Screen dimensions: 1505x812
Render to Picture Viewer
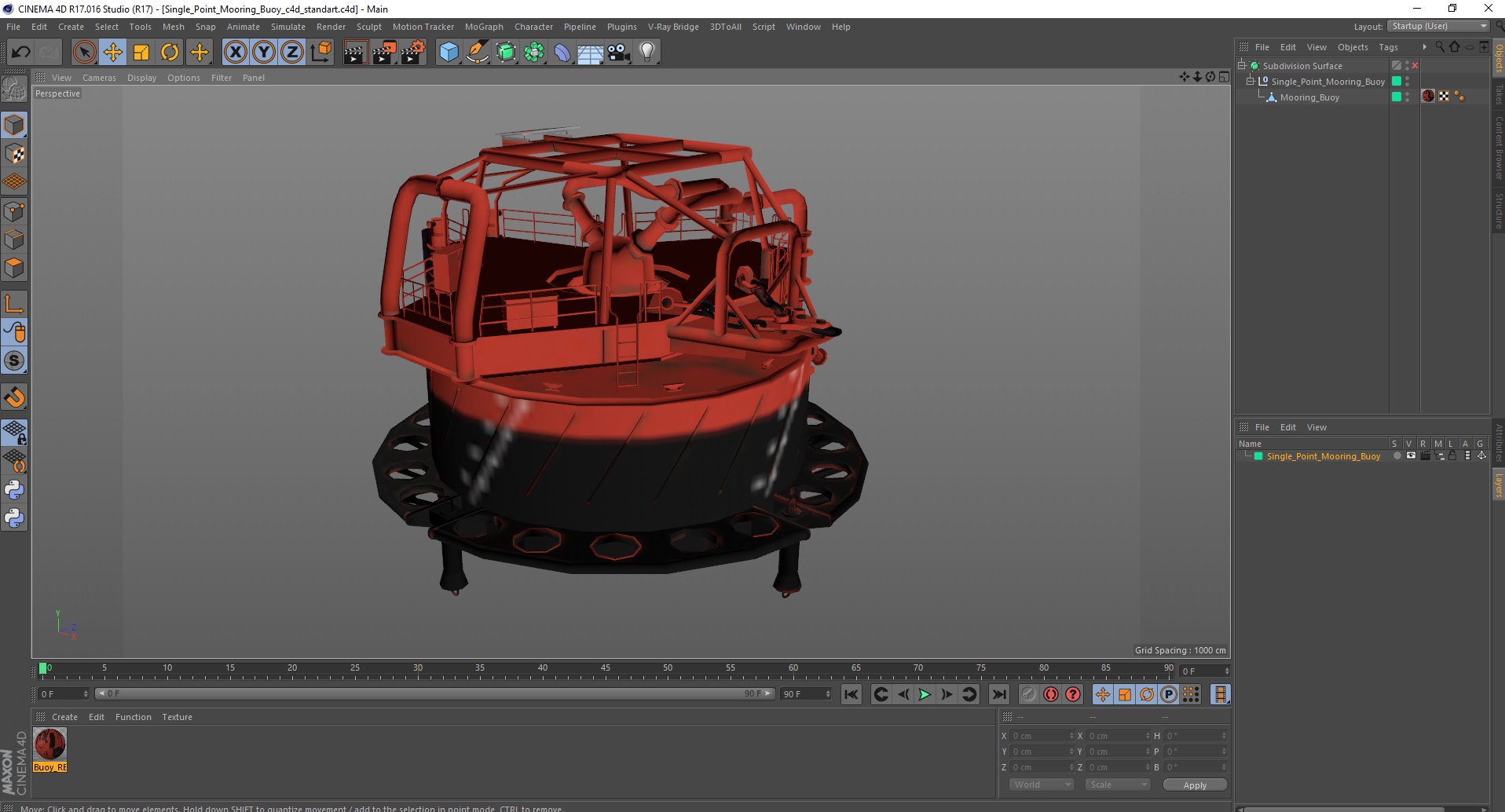point(384,53)
